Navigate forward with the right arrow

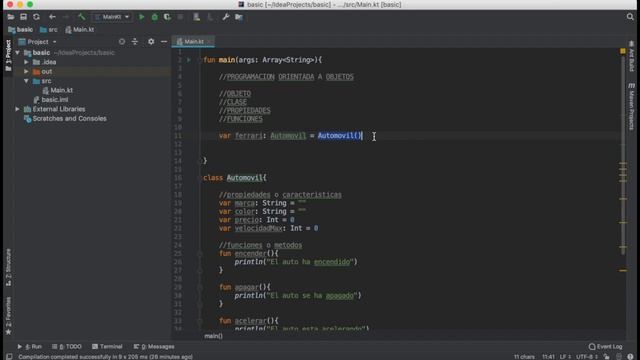65,17
